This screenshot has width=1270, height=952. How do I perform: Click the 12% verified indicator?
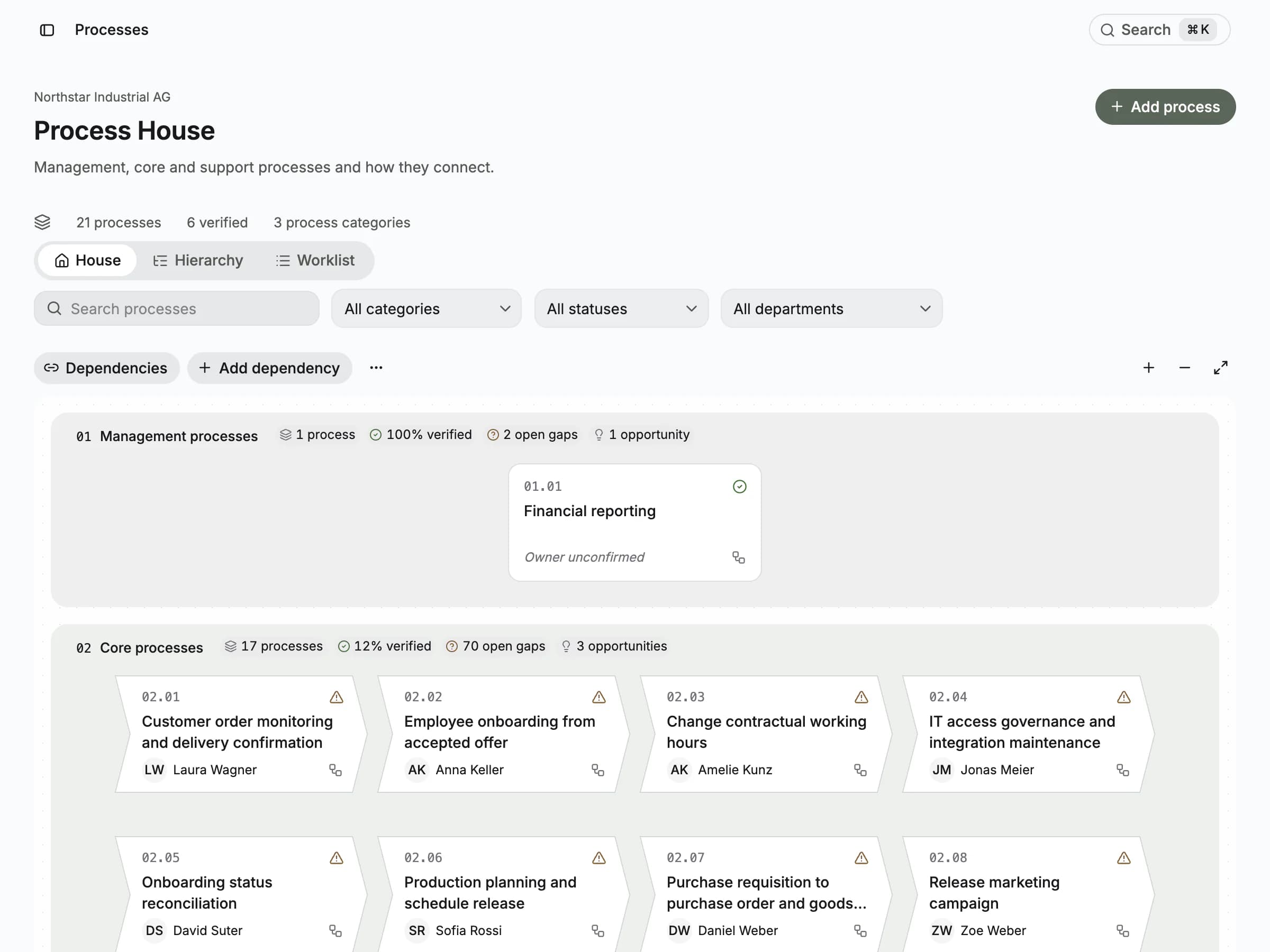(x=384, y=646)
